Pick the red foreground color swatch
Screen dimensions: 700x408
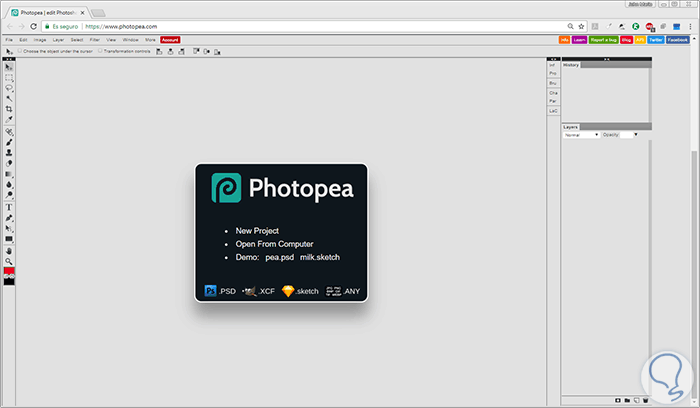tap(9, 271)
